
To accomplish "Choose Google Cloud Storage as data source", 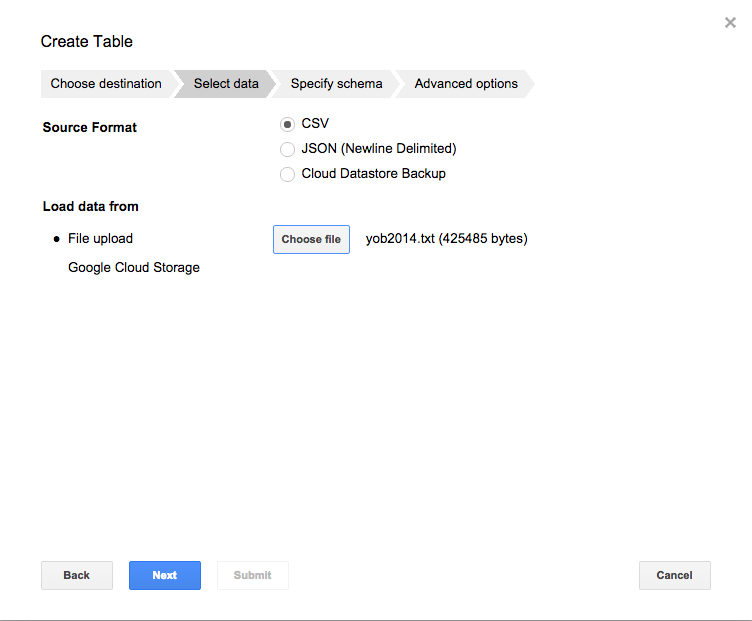I will (134, 267).
